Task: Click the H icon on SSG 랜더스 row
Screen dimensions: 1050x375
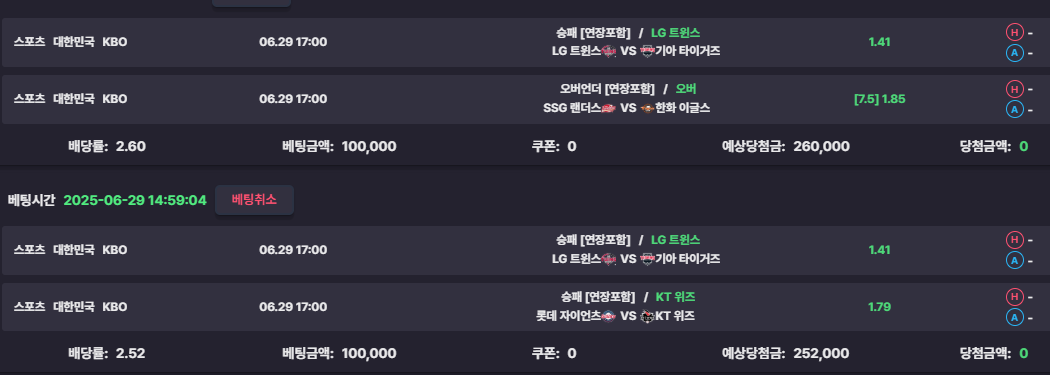Action: click(1015, 89)
